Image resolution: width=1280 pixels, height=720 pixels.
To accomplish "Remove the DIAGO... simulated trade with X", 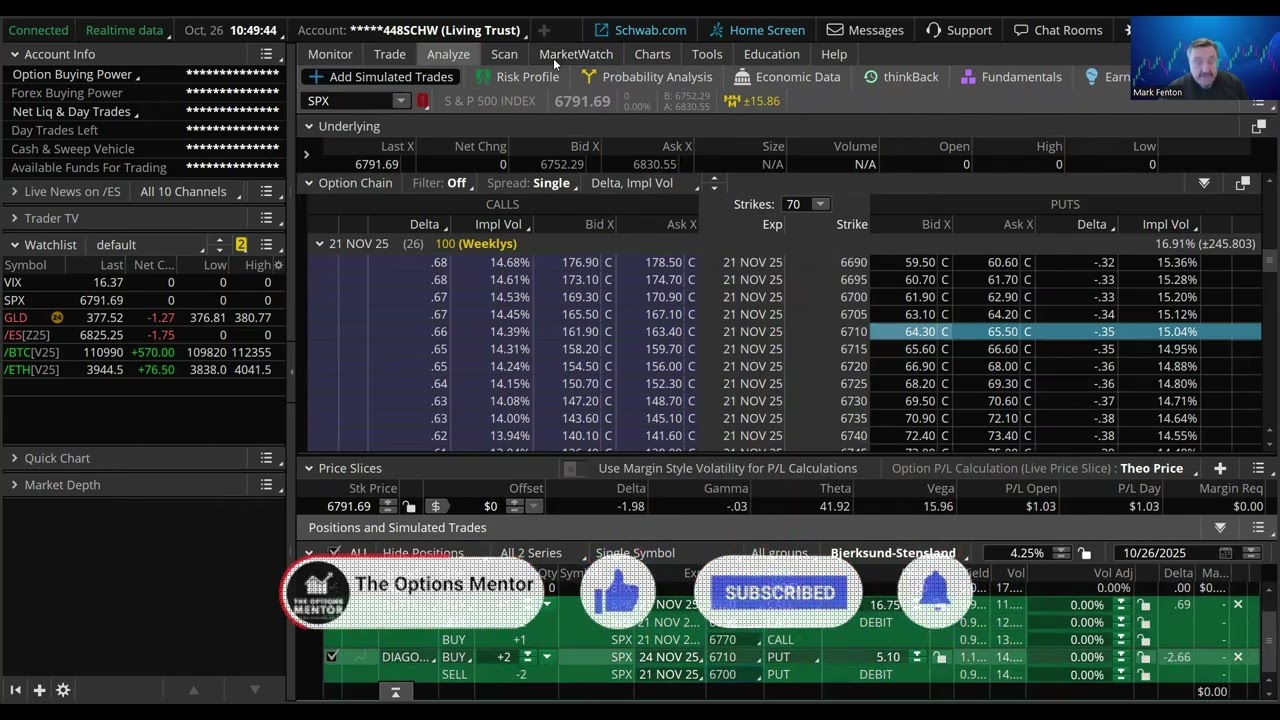I will tap(1238, 657).
